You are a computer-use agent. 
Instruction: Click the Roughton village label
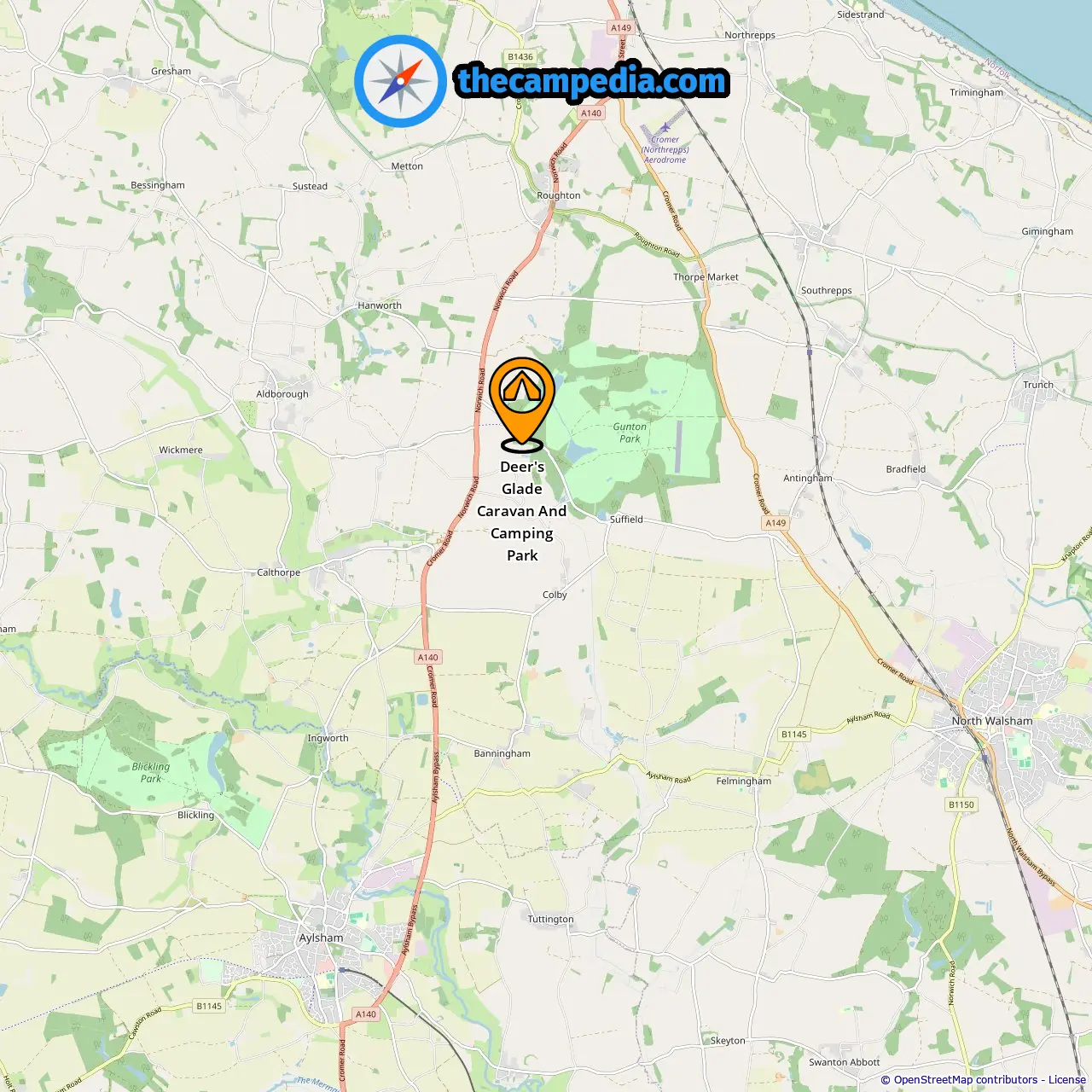(x=559, y=195)
